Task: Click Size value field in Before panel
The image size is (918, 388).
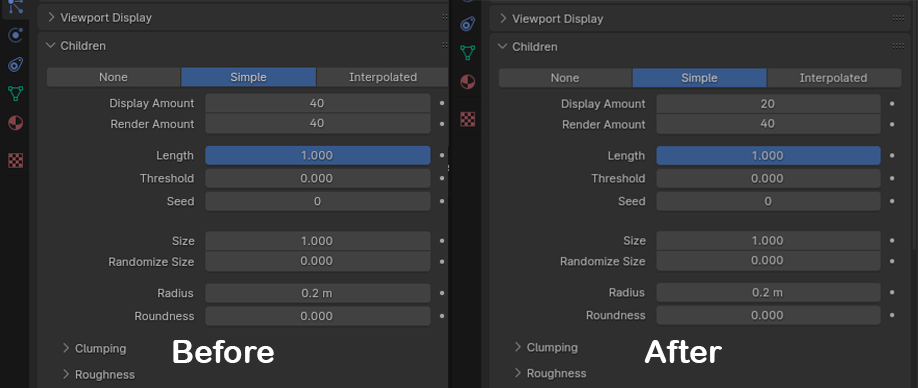Action: [317, 241]
